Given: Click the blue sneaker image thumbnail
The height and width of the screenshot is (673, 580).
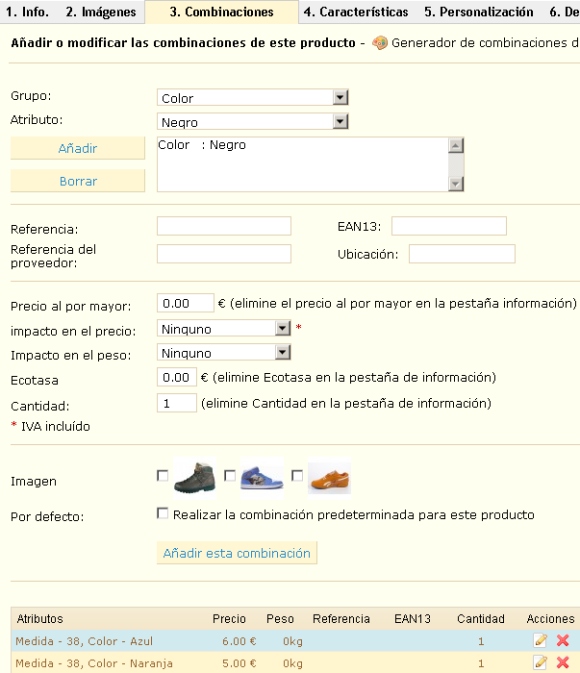Looking at the screenshot, I should 262,478.
